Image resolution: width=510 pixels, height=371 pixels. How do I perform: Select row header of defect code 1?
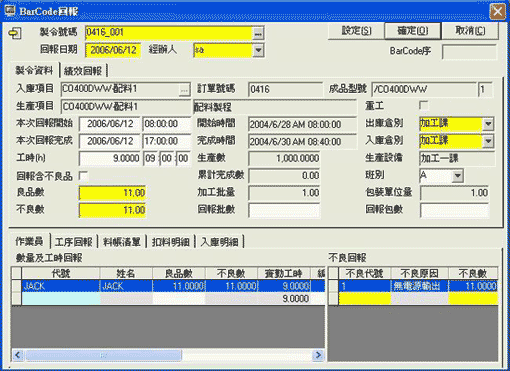click(x=333, y=286)
